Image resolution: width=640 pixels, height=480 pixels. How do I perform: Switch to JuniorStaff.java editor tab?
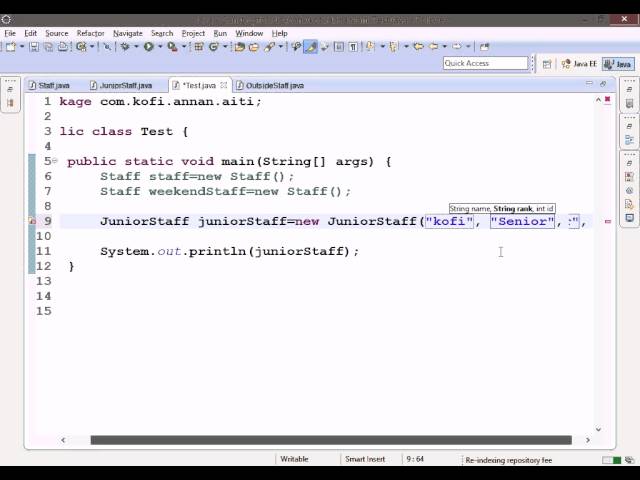pos(121,86)
